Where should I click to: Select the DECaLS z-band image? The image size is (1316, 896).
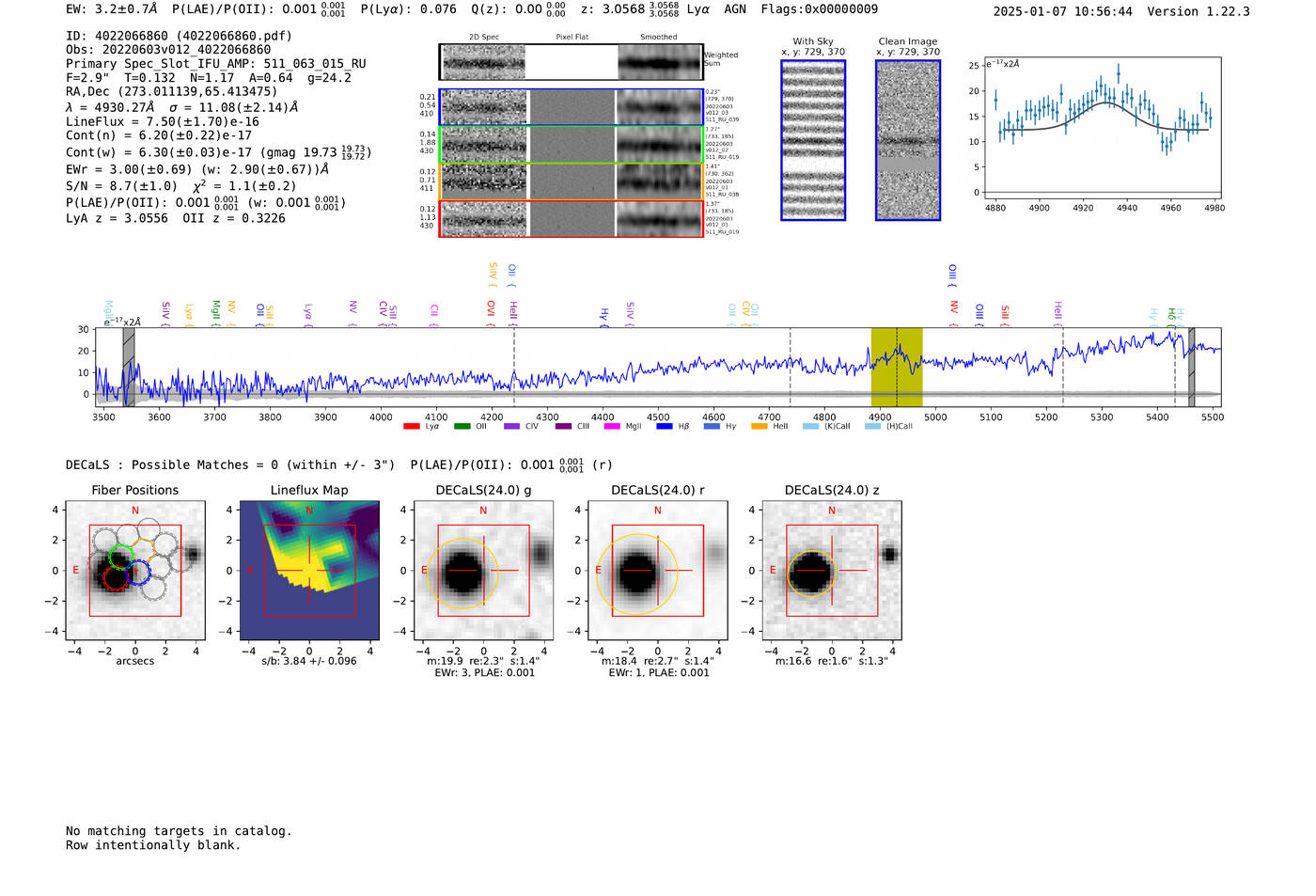[x=831, y=571]
